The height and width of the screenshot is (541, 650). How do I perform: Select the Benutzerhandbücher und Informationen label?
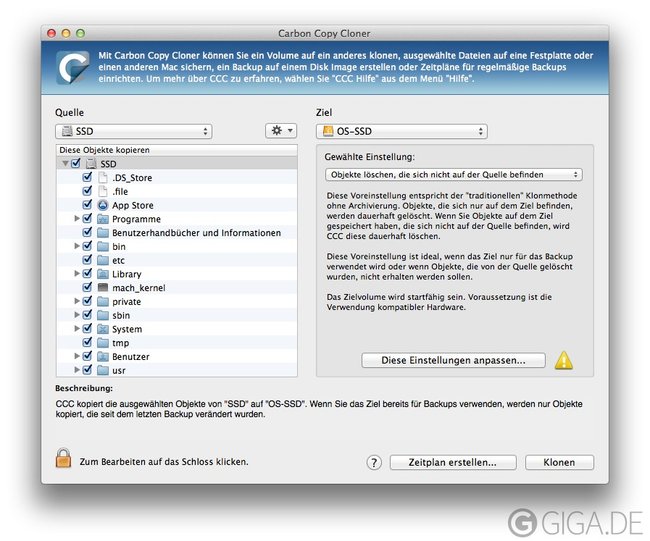(196, 233)
